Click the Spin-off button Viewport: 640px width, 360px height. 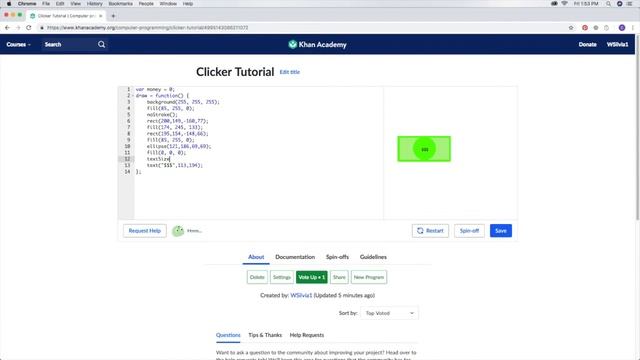pos(469,231)
